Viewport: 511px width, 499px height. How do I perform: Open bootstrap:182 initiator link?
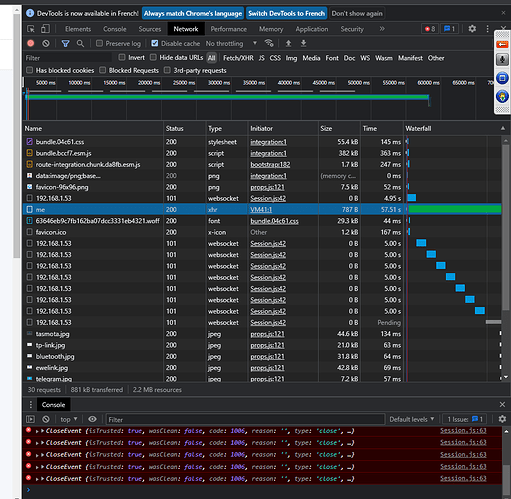pyautogui.click(x=270, y=165)
